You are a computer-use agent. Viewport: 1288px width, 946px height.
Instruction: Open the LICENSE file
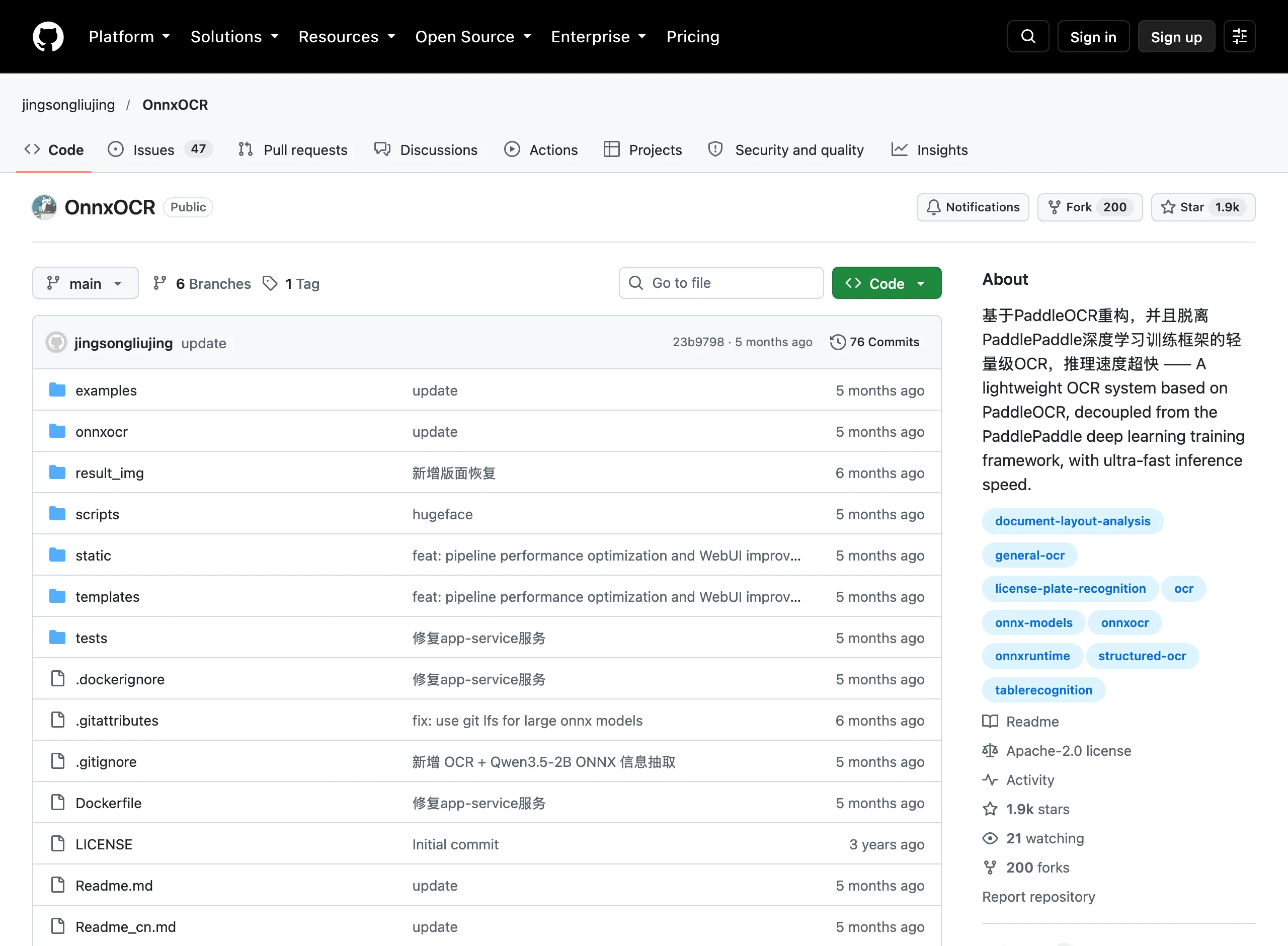click(x=104, y=844)
